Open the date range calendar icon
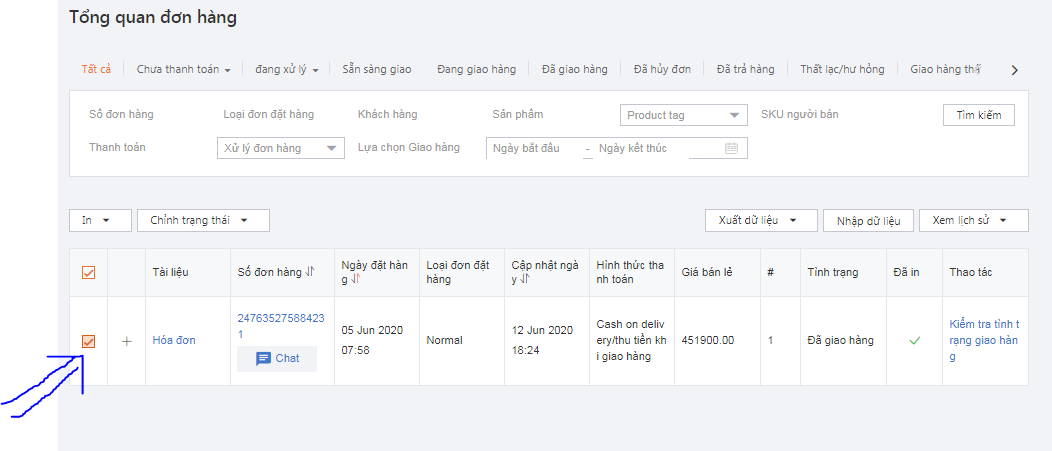1052x451 pixels. (x=731, y=148)
